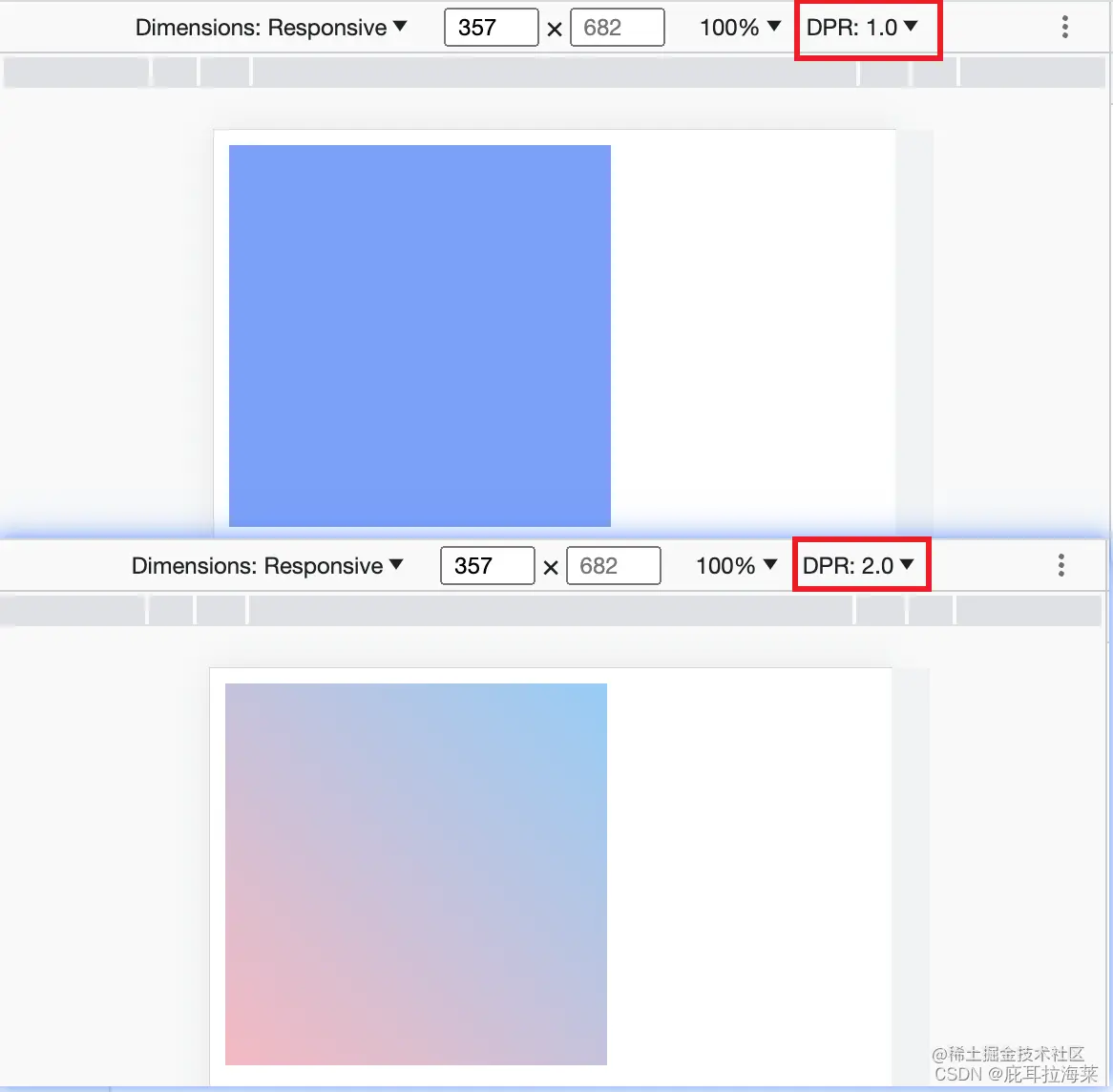This screenshot has height=1092, width=1113.
Task: Click the width input showing 357
Action: pos(491,27)
